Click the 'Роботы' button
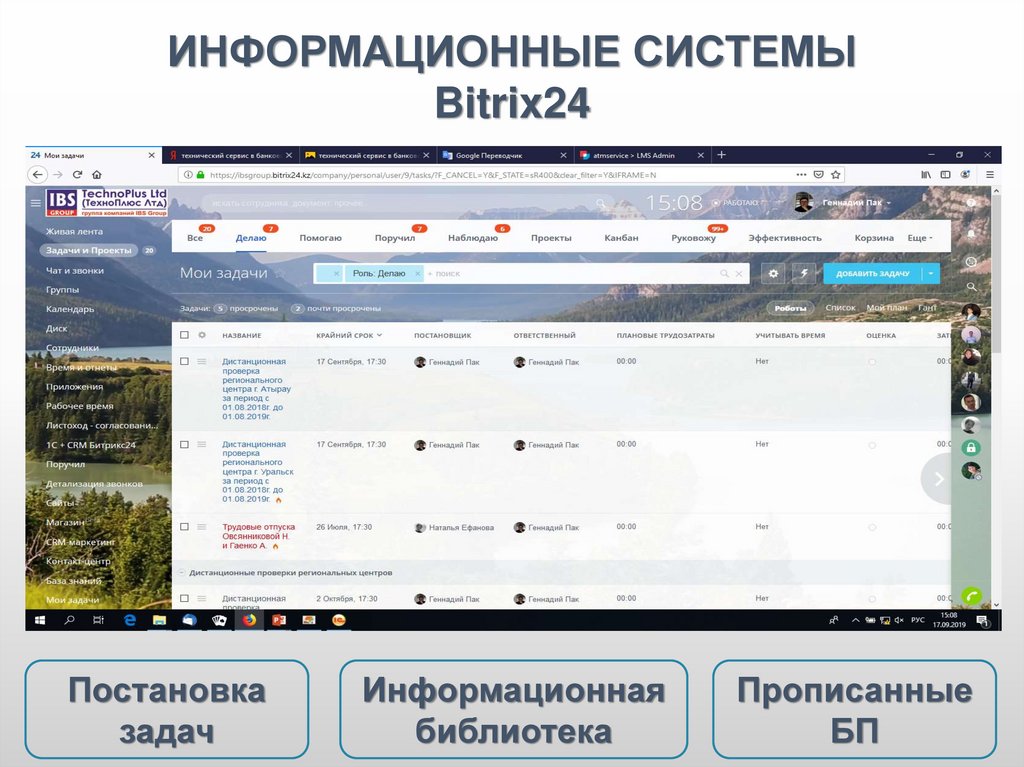1024x767 pixels. coord(790,308)
